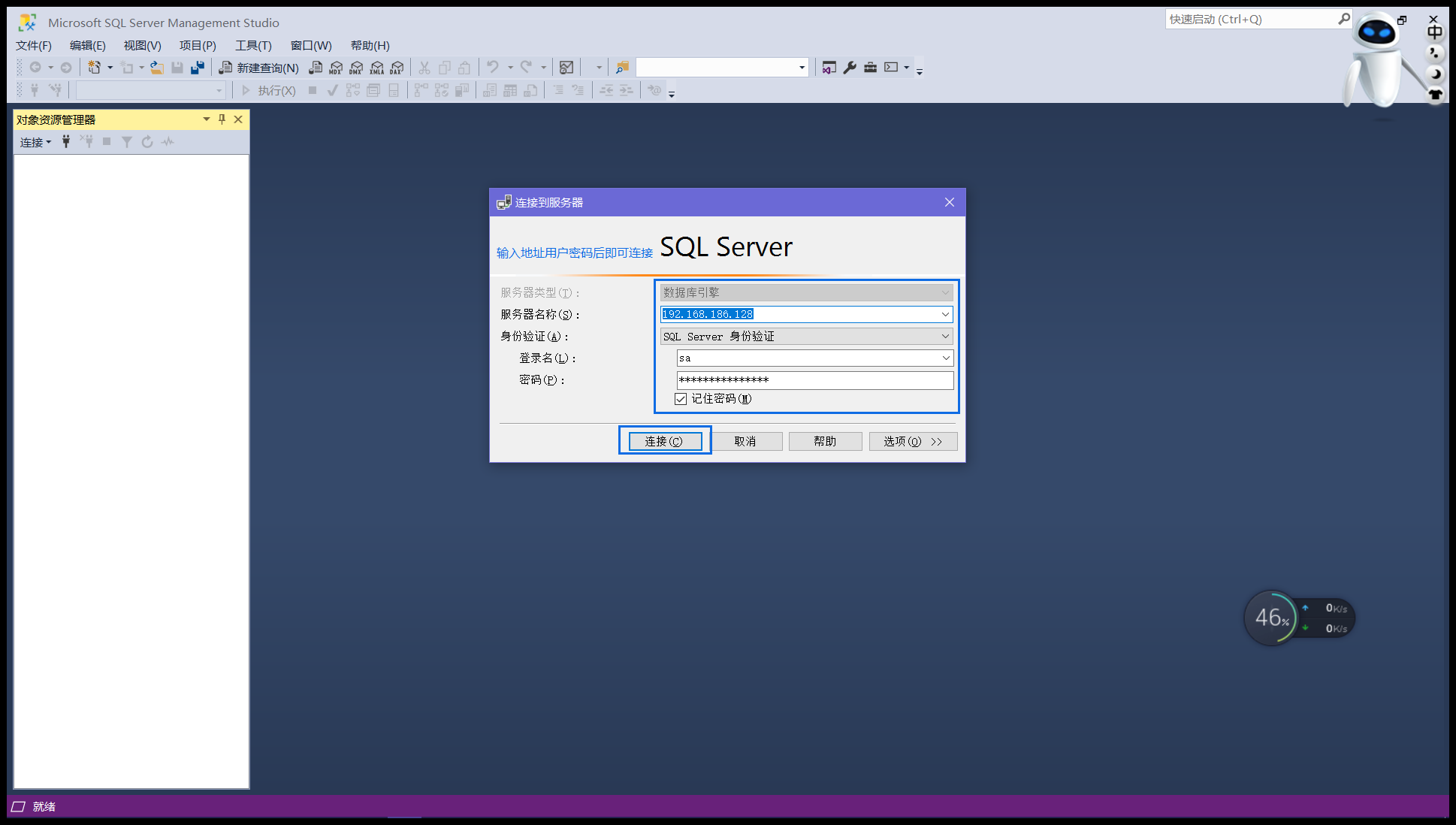Viewport: 1456px width, 825px height.
Task: Open the Project (项目) menu
Action: 198,46
